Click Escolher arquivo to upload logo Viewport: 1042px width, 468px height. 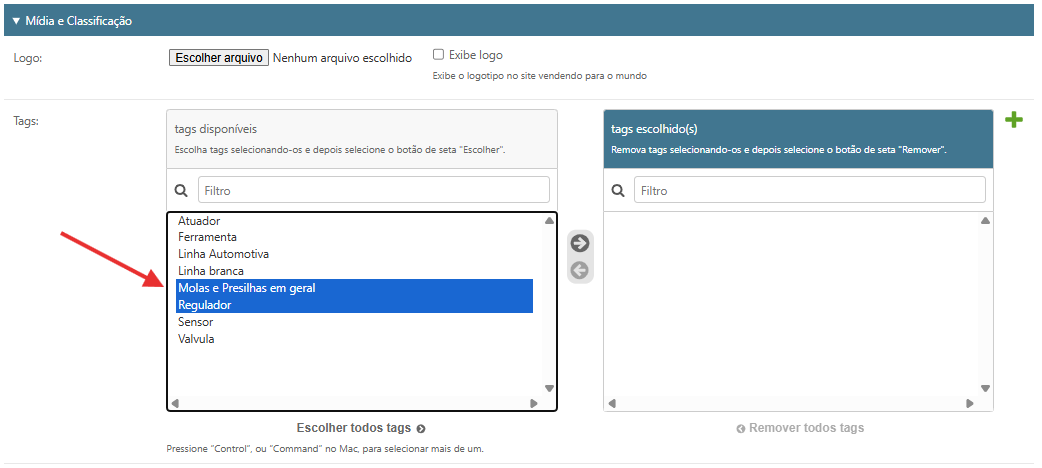pos(219,58)
